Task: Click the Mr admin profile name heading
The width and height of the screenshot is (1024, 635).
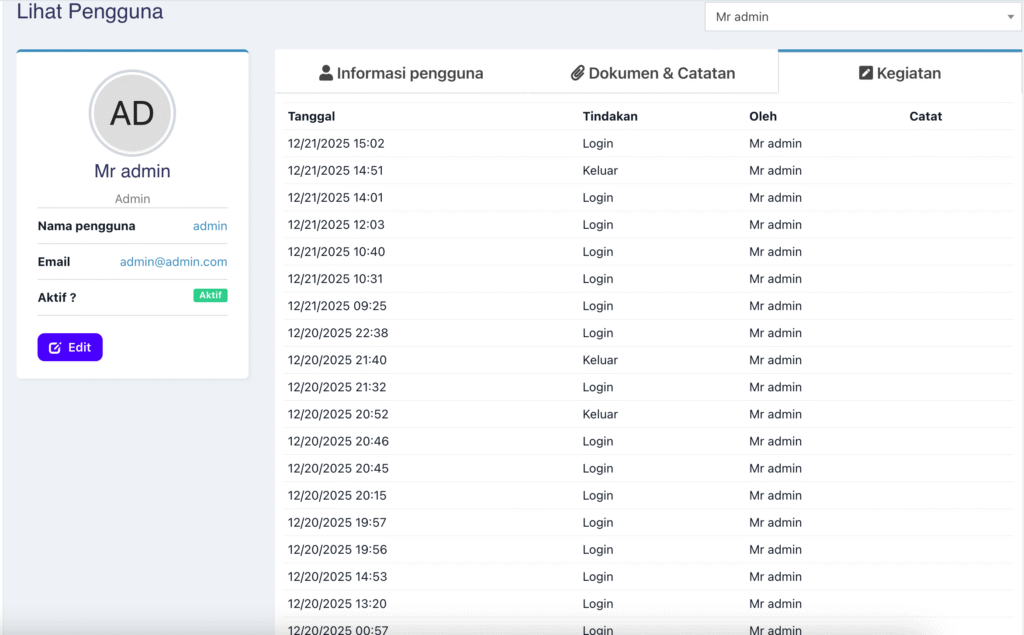Action: 132,171
